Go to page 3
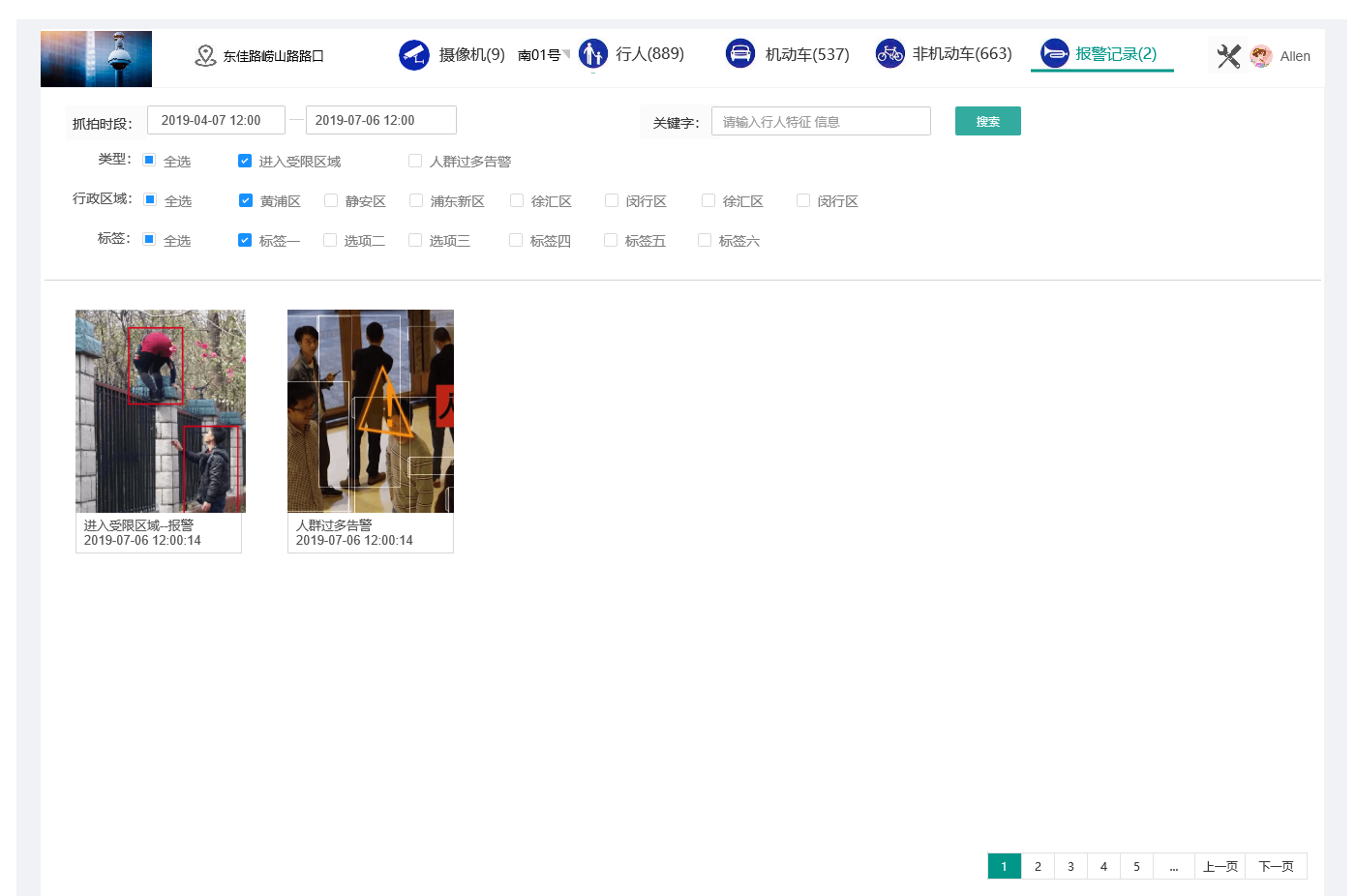Viewport: 1356px width, 896px height. (1070, 866)
